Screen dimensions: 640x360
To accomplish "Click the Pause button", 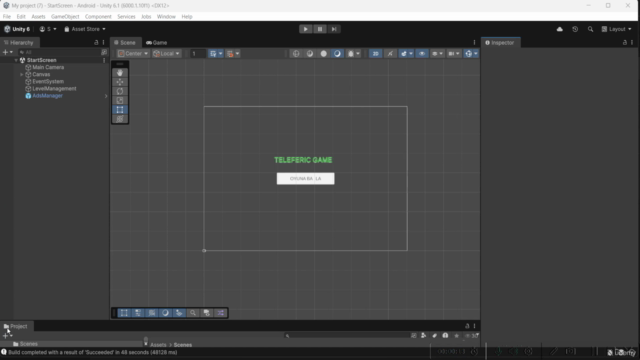I will 320,29.
